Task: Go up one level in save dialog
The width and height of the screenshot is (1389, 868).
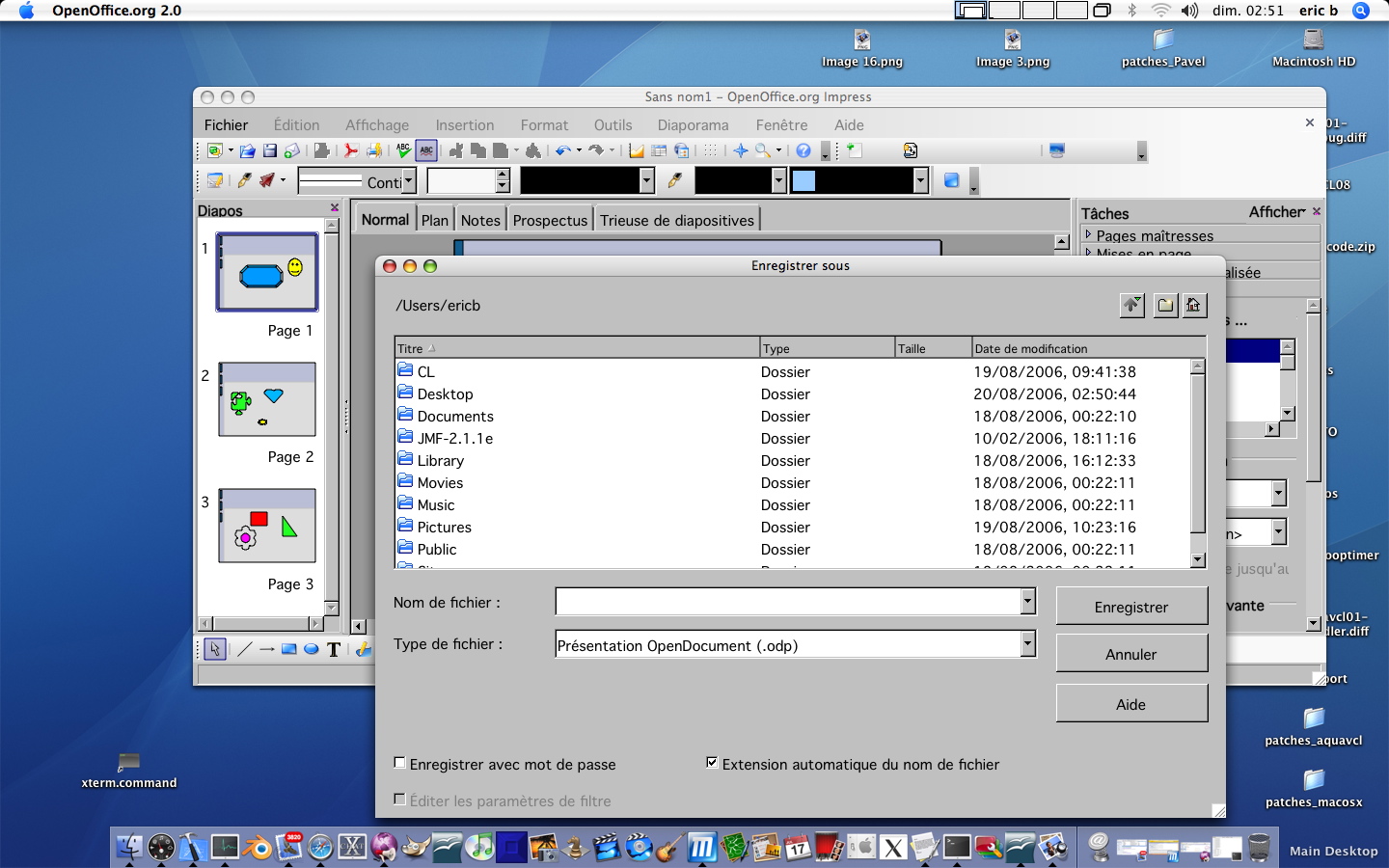Action: point(1132,305)
